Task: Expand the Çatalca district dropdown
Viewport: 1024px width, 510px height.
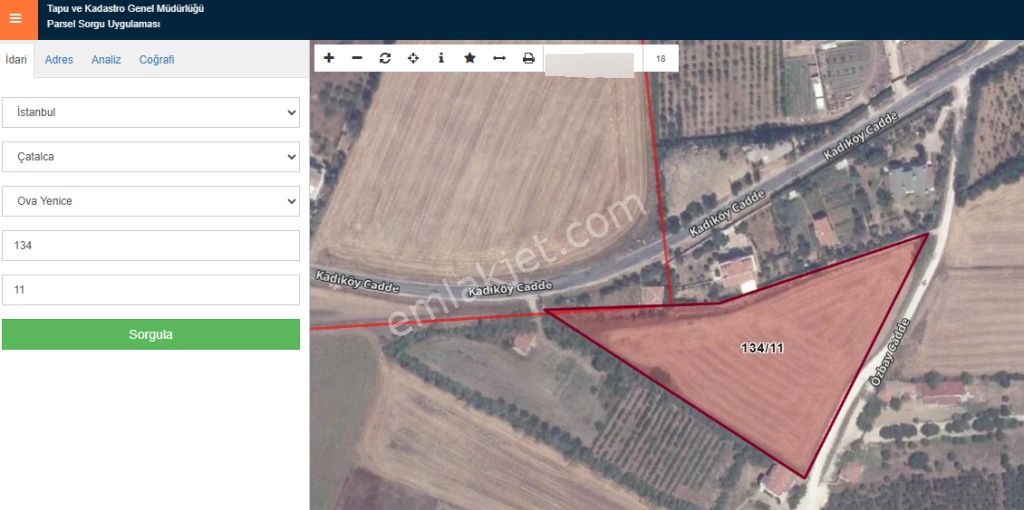Action: click(x=151, y=157)
